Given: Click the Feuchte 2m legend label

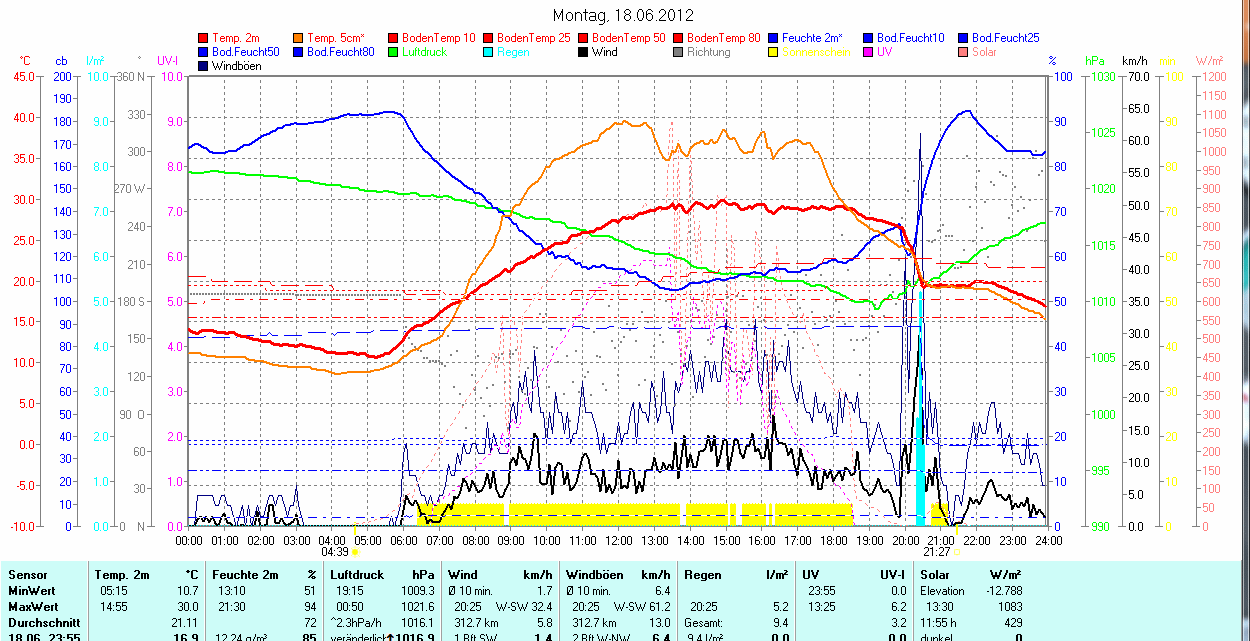Looking at the screenshot, I should [814, 38].
